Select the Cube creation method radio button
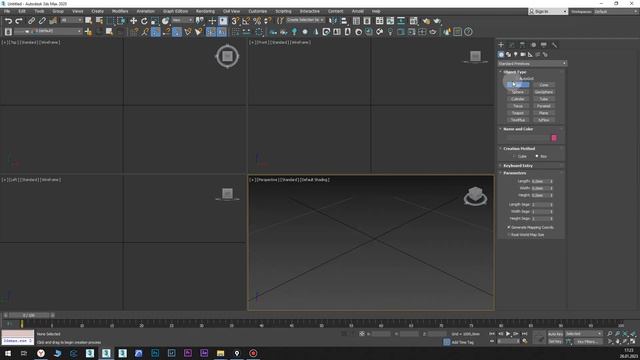Screen dimensions: 640x360 pos(514,156)
